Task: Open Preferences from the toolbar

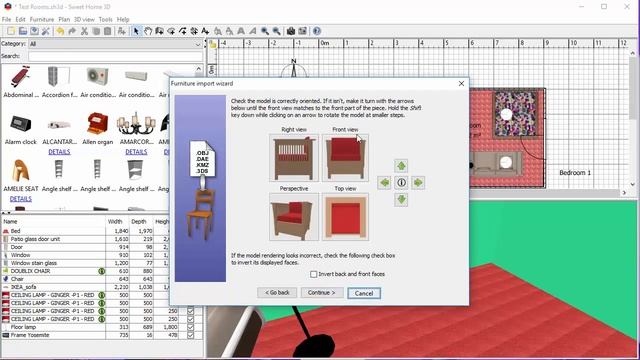Action: coord(46,31)
